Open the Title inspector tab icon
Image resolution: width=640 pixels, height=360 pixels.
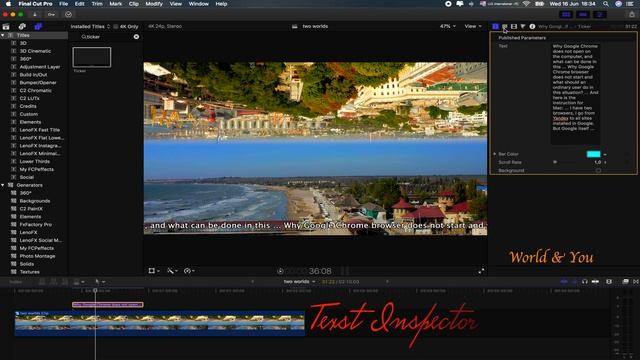pyautogui.click(x=496, y=26)
